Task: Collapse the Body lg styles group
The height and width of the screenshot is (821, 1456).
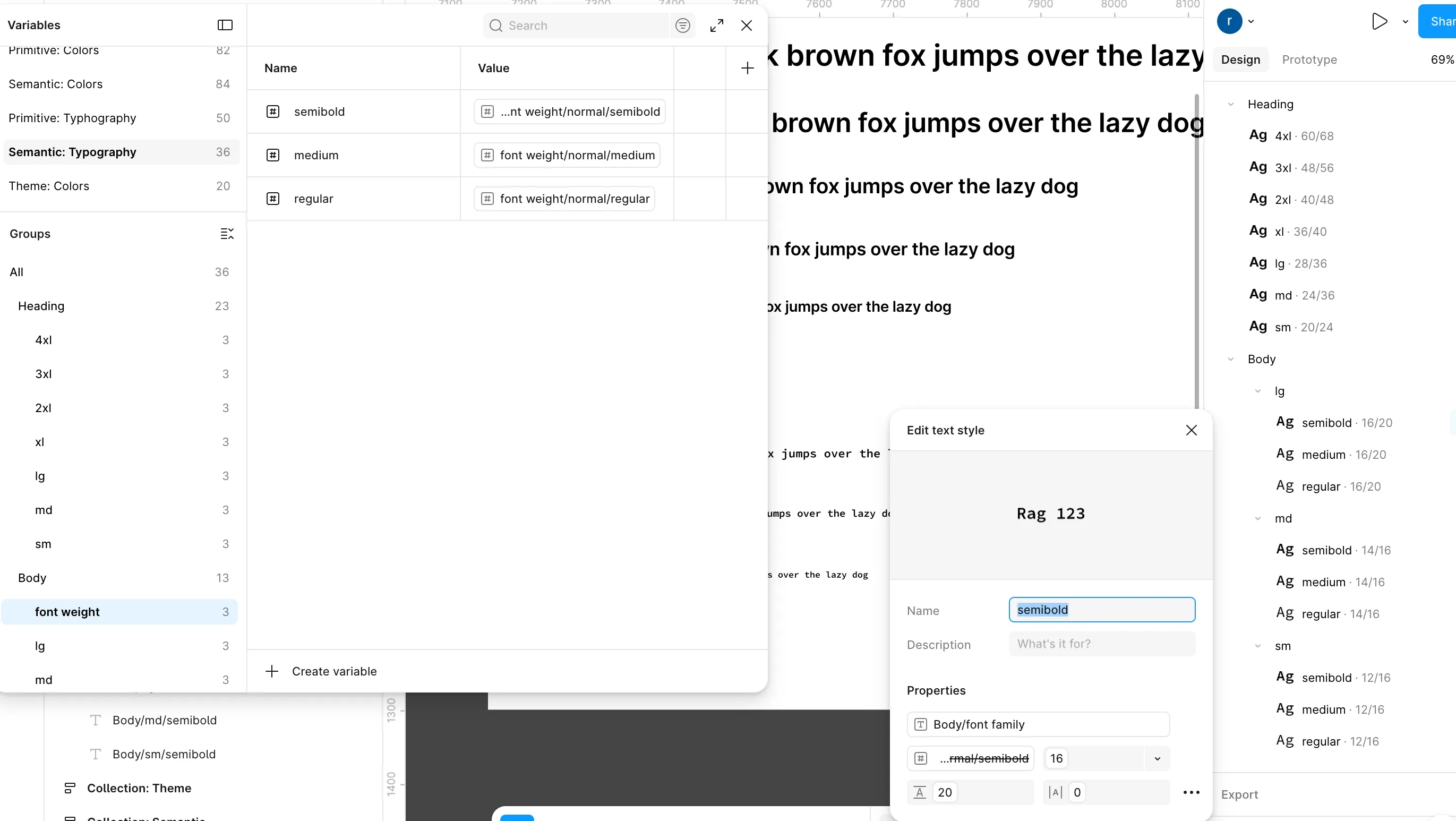Action: point(1257,391)
